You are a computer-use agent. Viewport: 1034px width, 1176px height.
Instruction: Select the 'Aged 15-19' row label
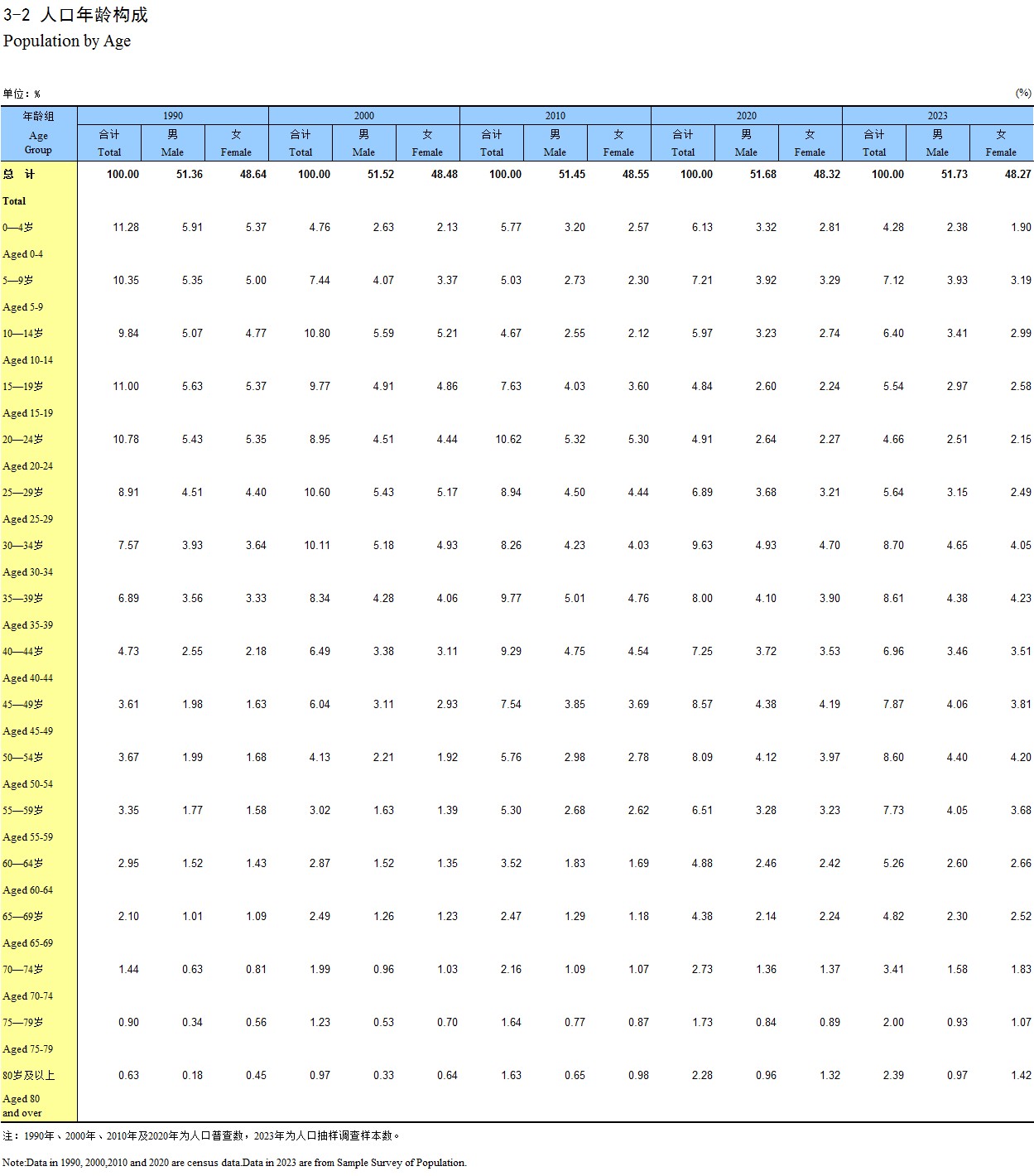pyautogui.click(x=28, y=412)
